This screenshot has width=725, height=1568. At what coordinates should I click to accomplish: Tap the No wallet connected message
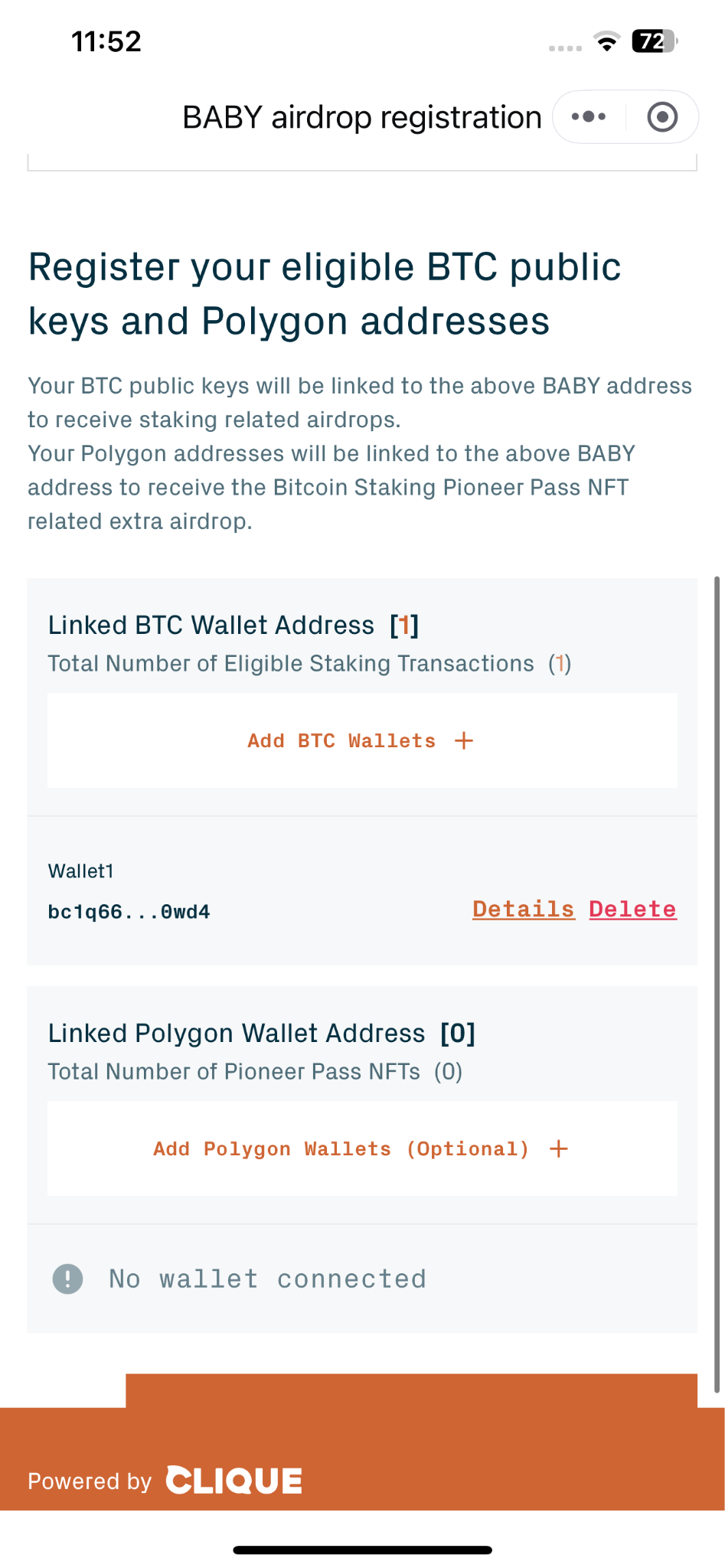tap(267, 1279)
